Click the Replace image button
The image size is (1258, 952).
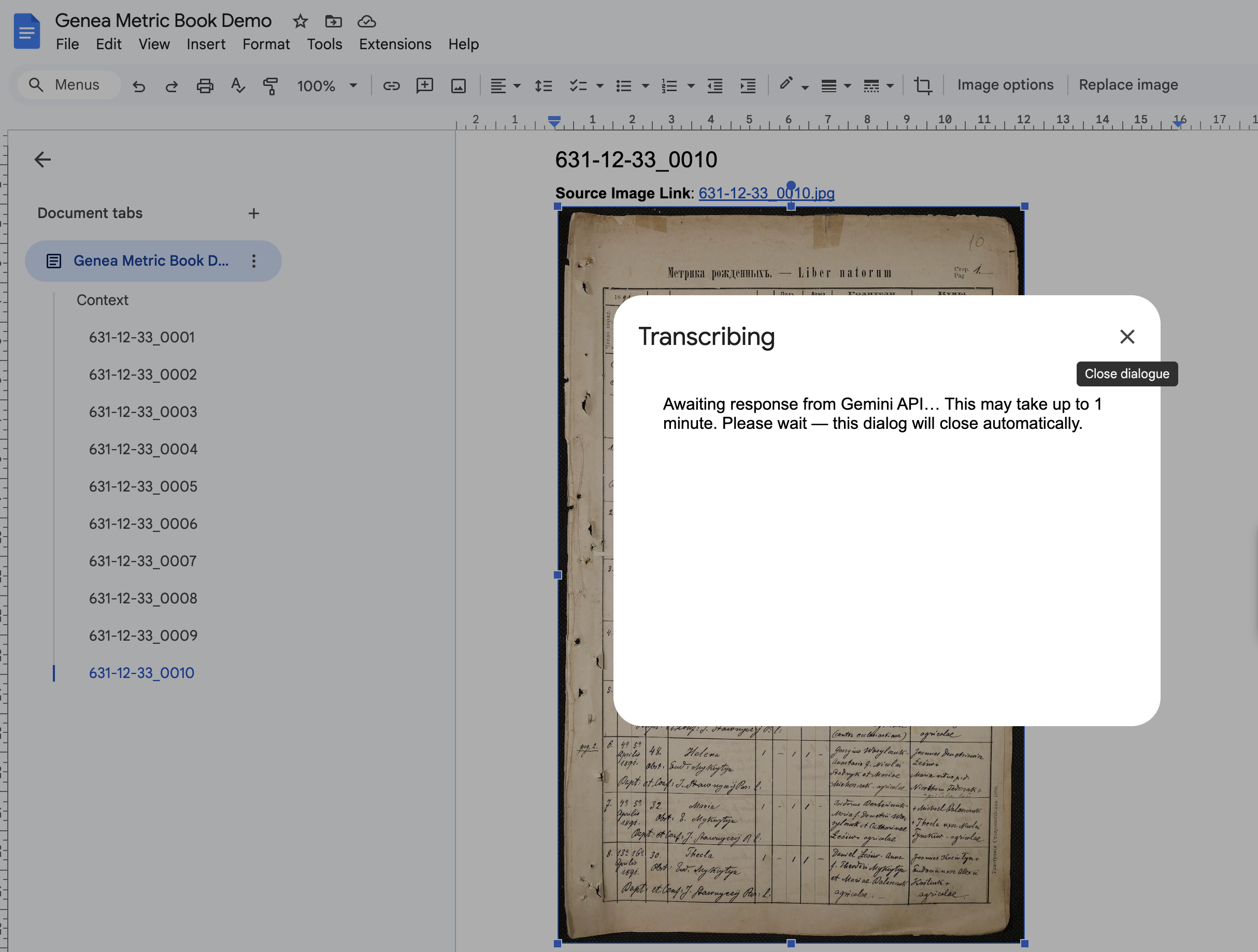[x=1128, y=84]
